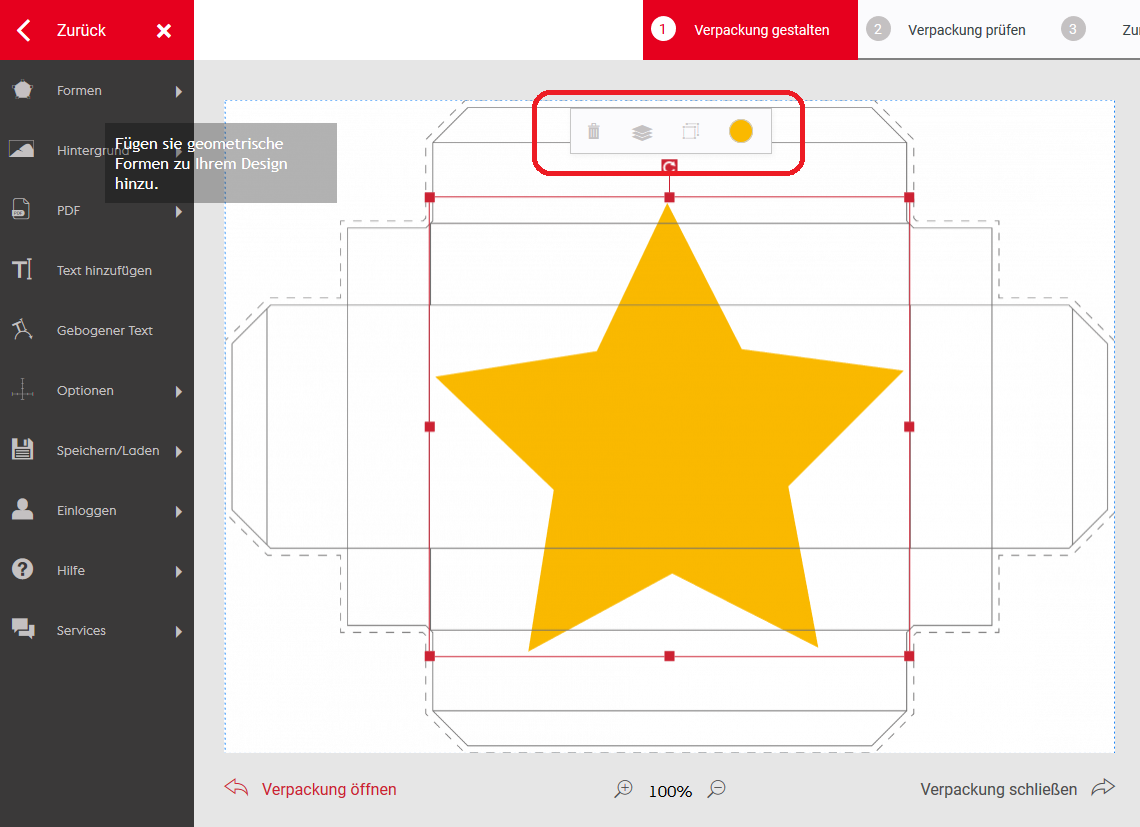Viewport: 1140px width, 827px height.
Task: Choose Gebogener Text tool
Action: point(104,331)
